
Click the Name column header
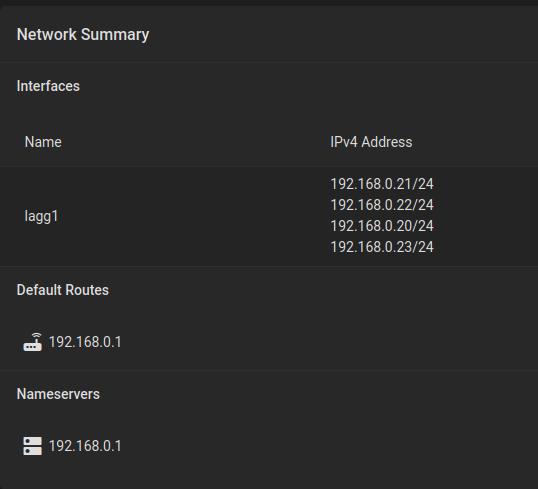coord(43,142)
